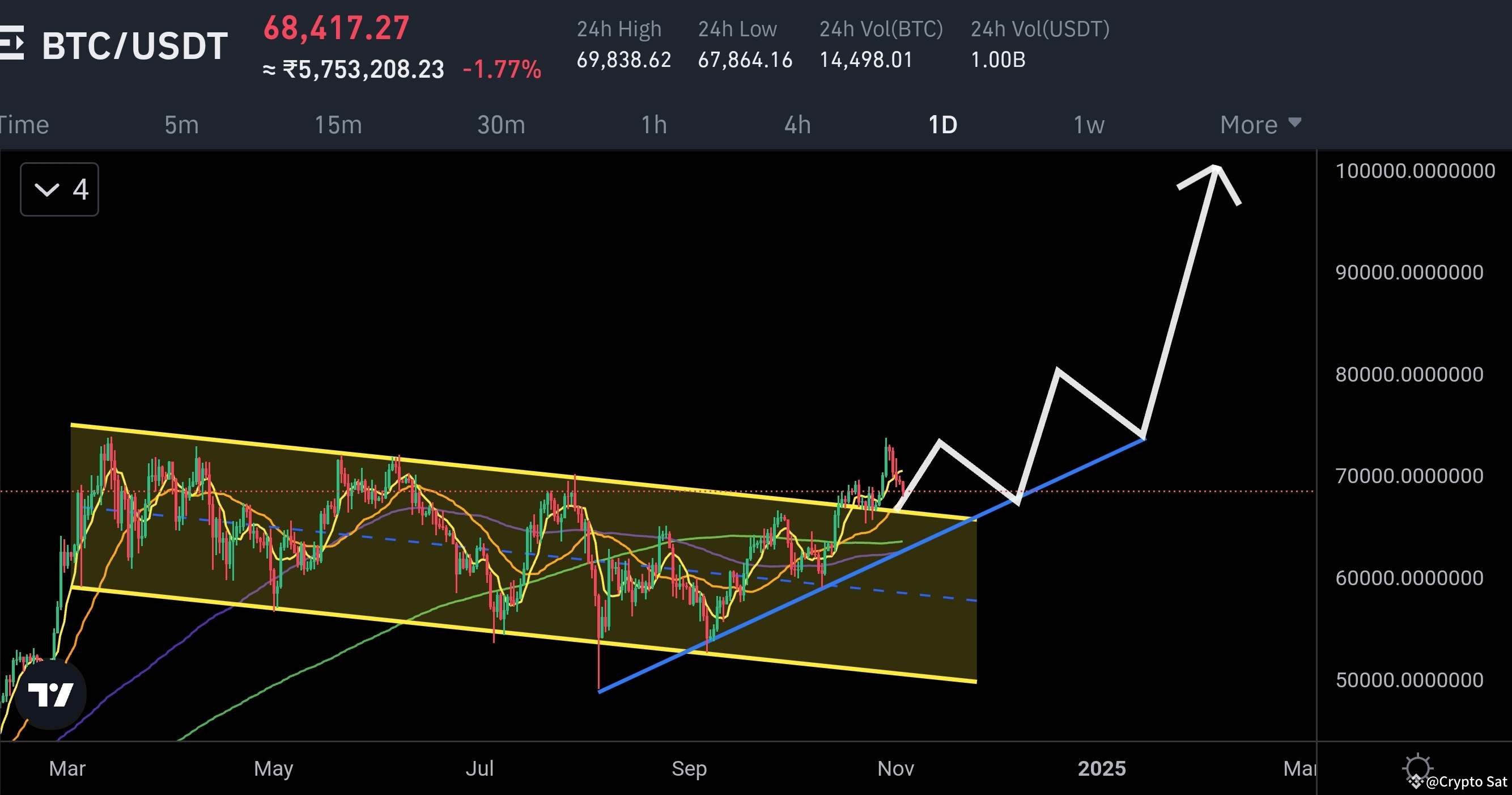Switch to the 1w timeframe
The height and width of the screenshot is (795, 1512).
[1089, 125]
